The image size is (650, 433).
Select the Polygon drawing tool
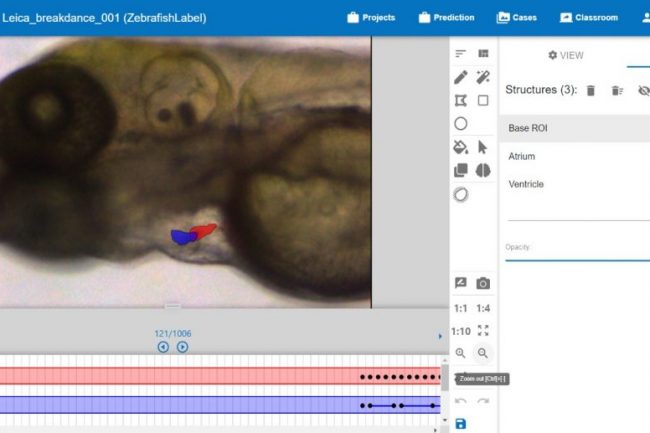tap(461, 100)
